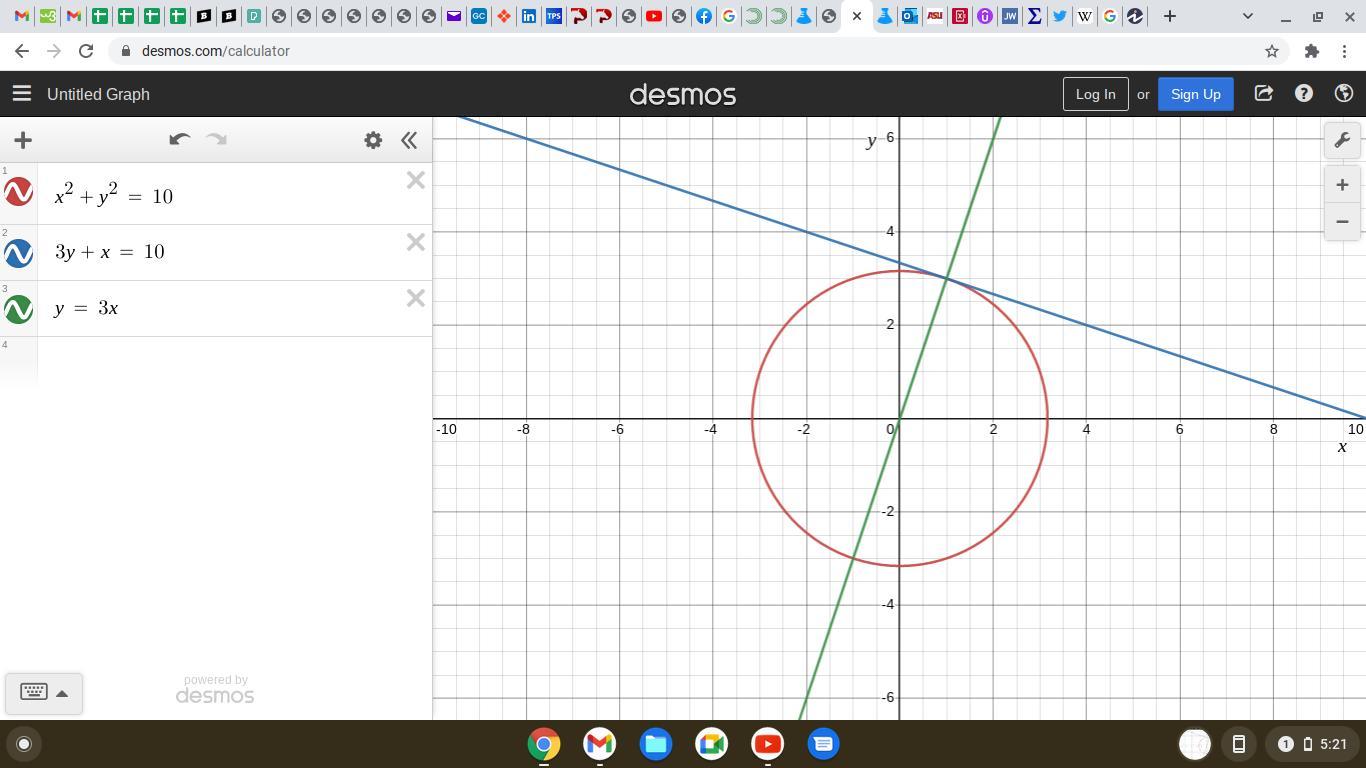Open the expression list settings gear
The image size is (1366, 768).
click(x=373, y=140)
